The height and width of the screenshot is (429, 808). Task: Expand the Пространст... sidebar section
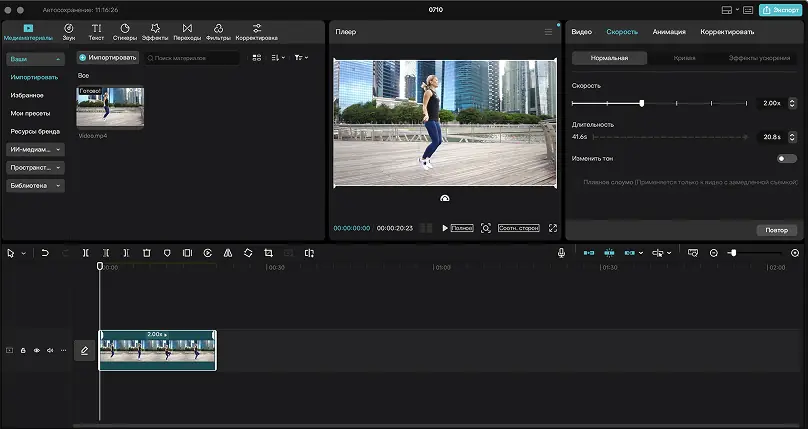[x=36, y=167]
